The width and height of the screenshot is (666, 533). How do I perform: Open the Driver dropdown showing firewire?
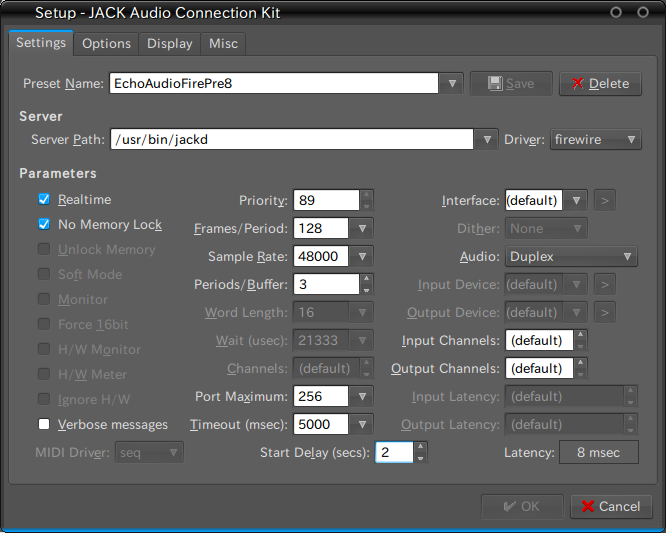(595, 139)
